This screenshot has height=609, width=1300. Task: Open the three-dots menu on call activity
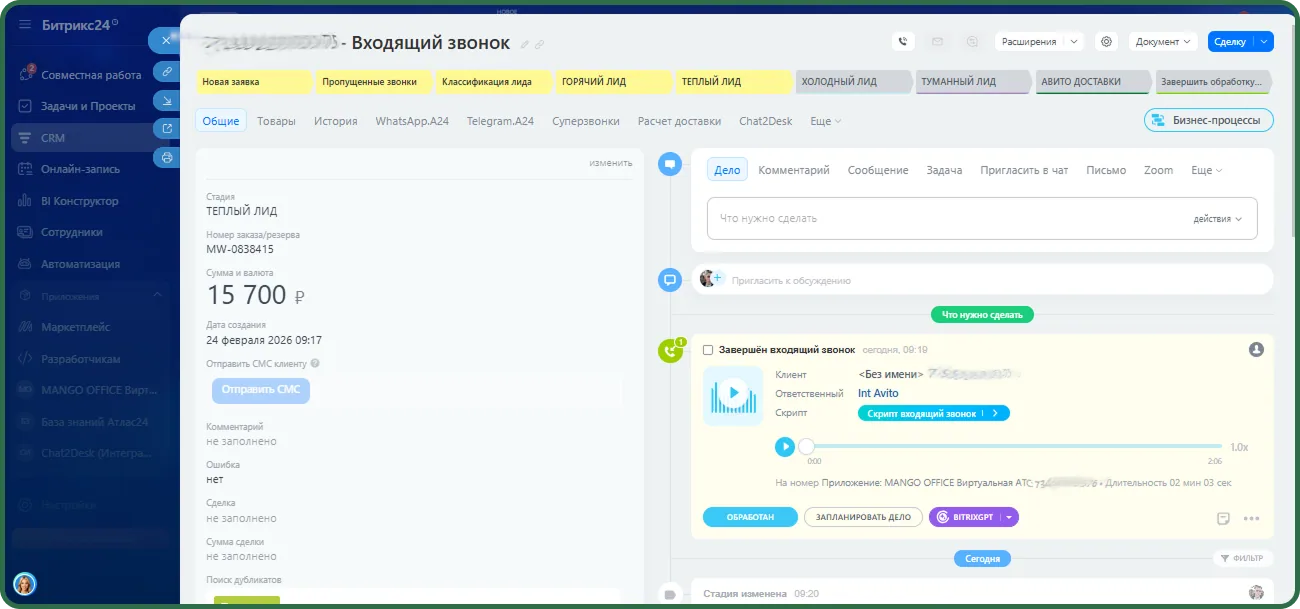1251,518
